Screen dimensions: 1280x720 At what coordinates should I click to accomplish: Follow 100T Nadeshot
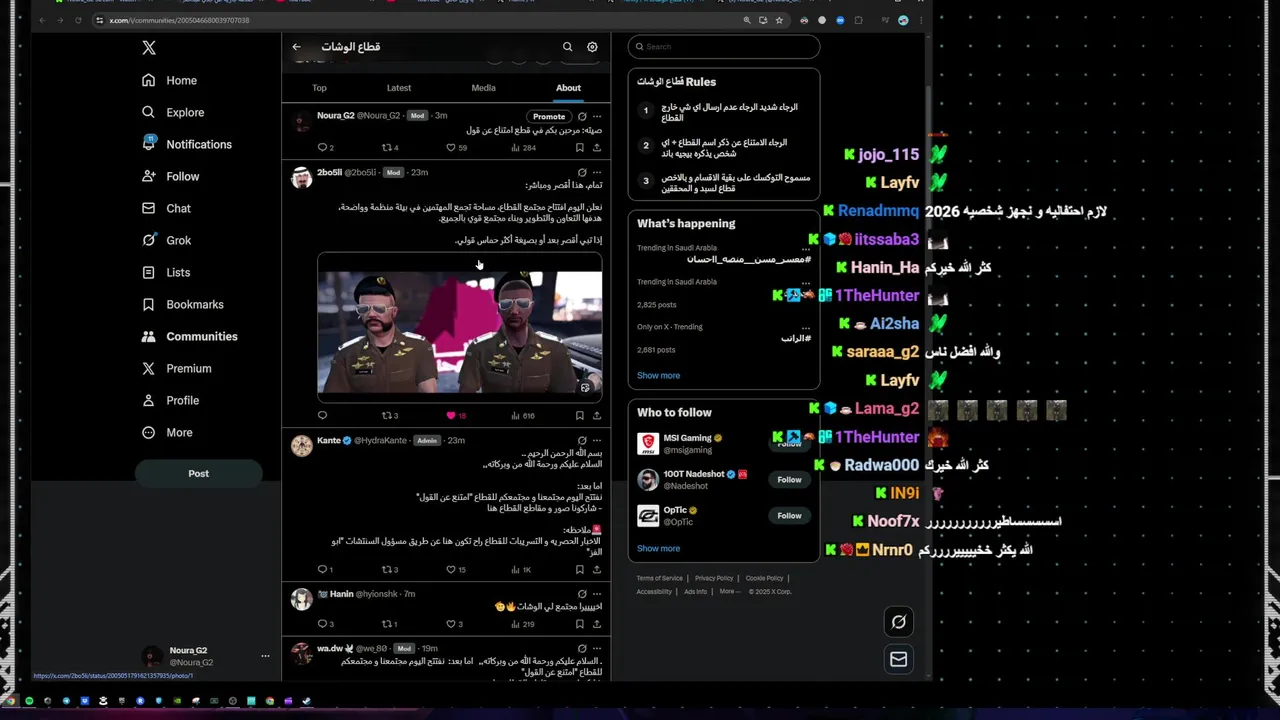click(789, 480)
